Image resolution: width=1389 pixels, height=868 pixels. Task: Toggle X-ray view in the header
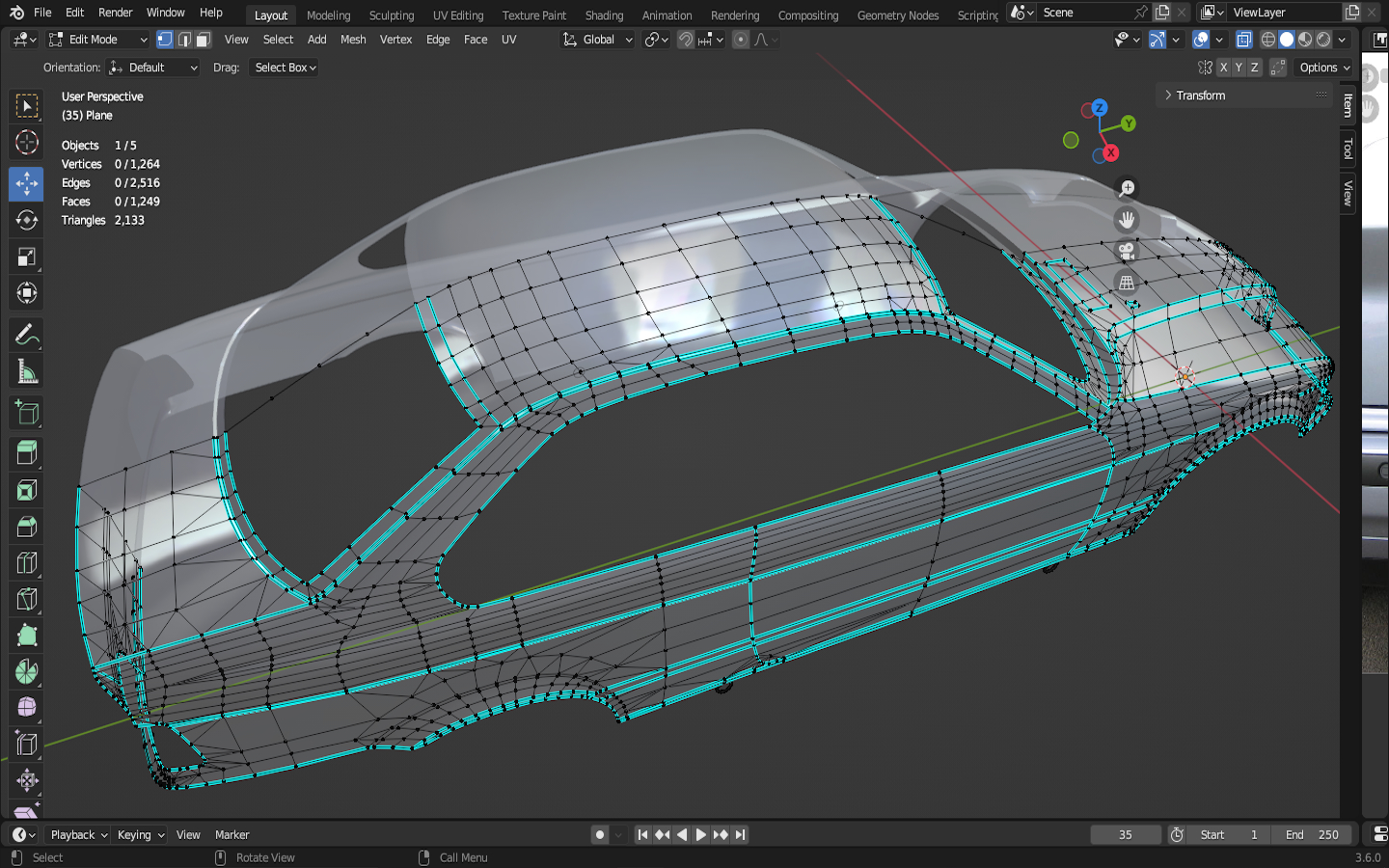tap(1244, 40)
